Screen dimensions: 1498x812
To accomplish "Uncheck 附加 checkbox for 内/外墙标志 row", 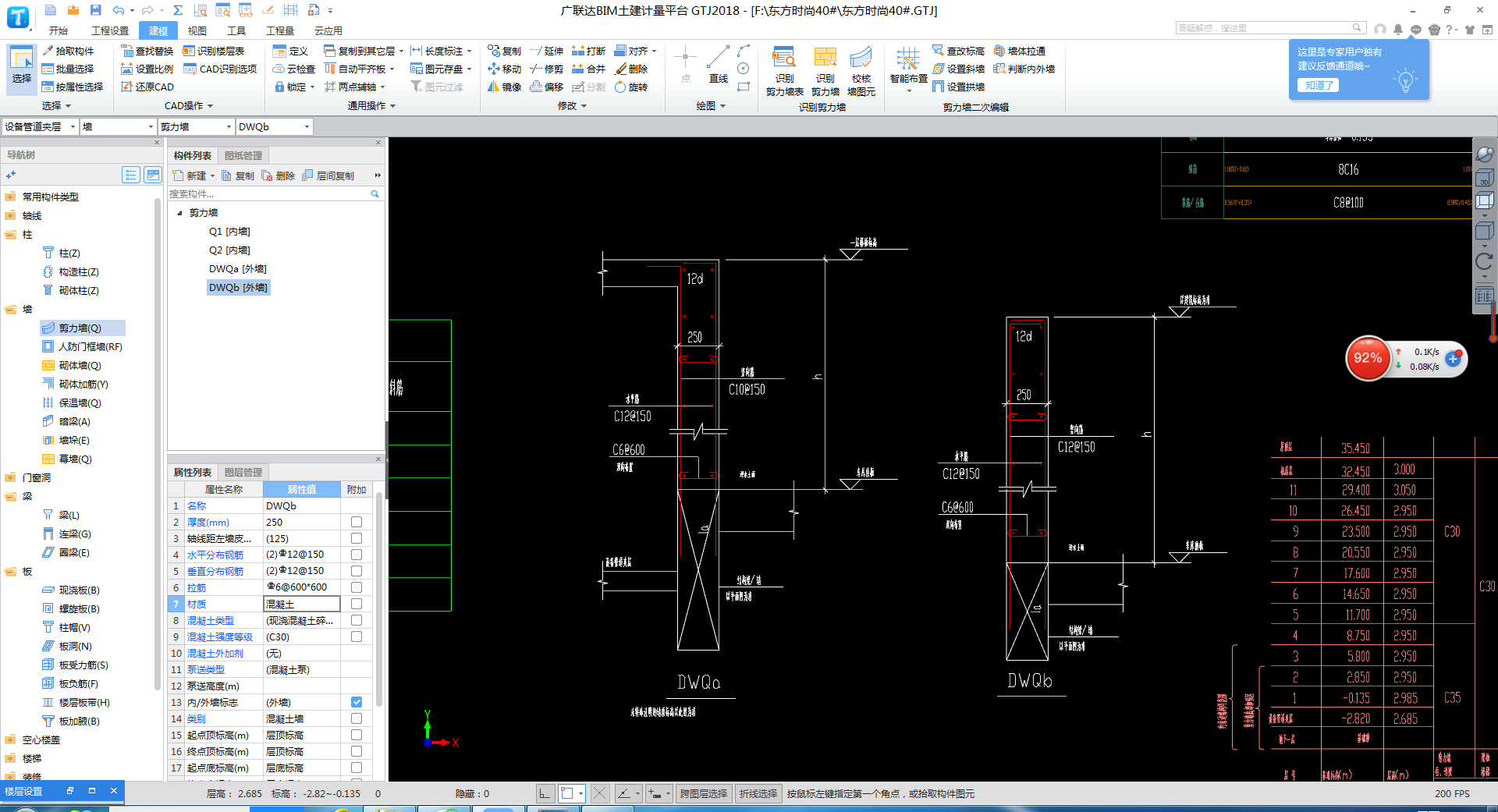I will 357,702.
